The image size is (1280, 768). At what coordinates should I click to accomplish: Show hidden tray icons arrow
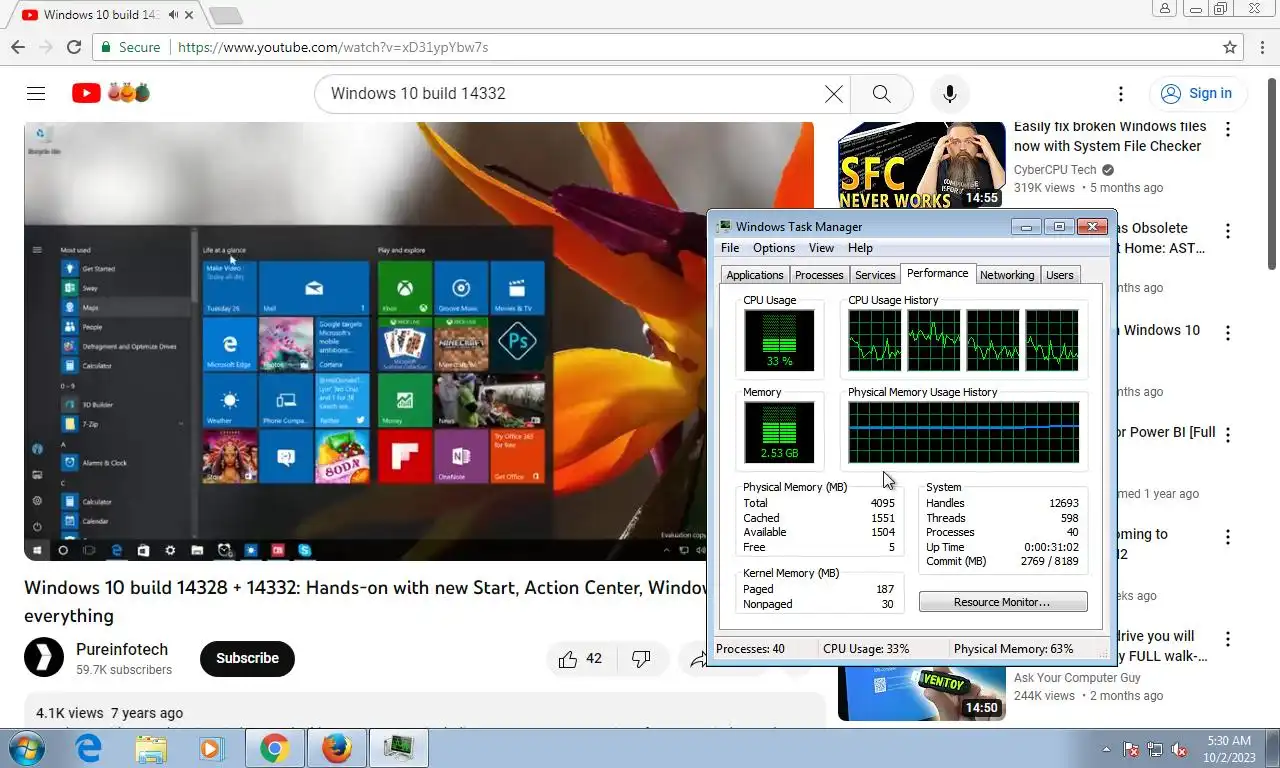pyautogui.click(x=1106, y=749)
